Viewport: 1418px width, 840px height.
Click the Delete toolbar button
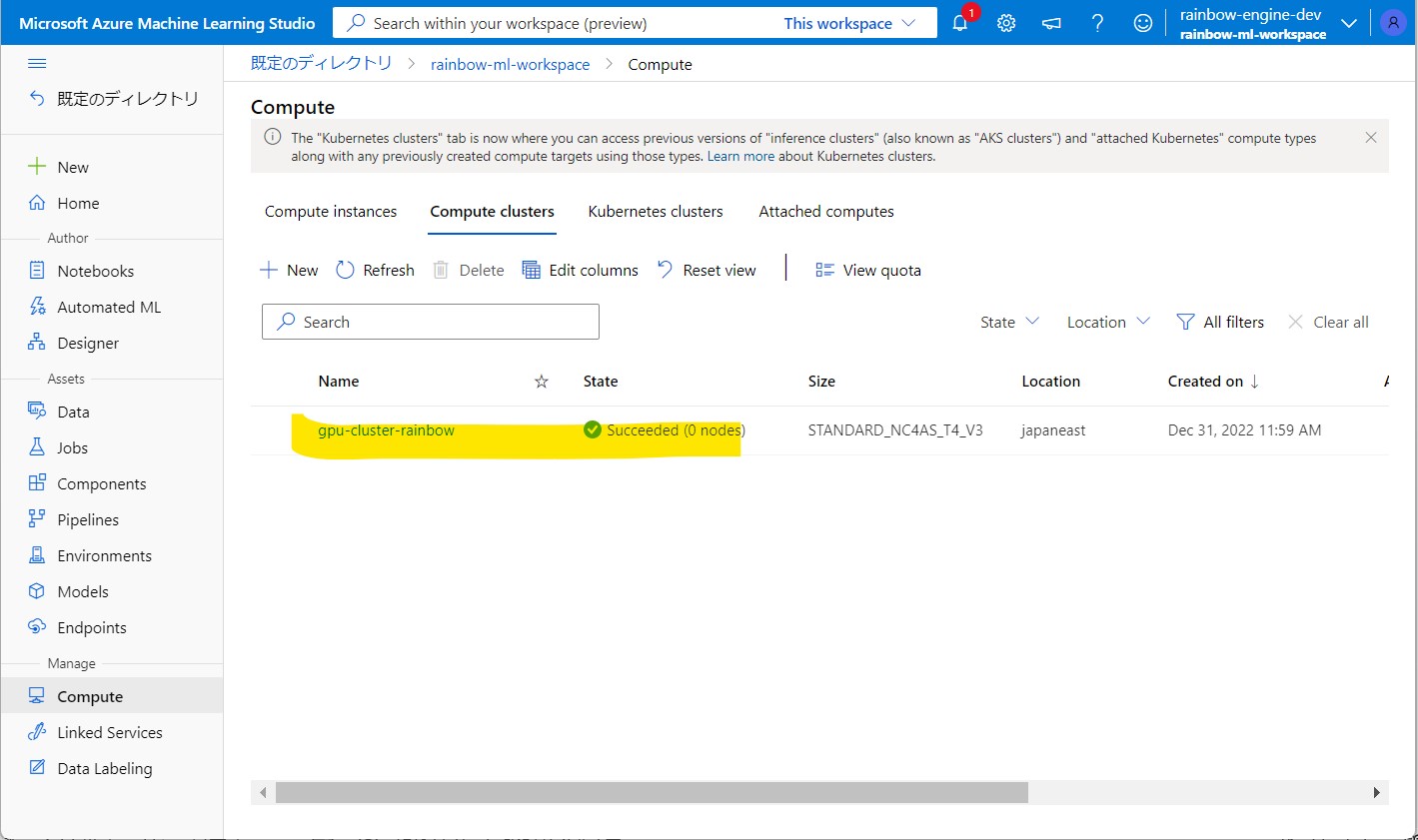click(x=468, y=270)
